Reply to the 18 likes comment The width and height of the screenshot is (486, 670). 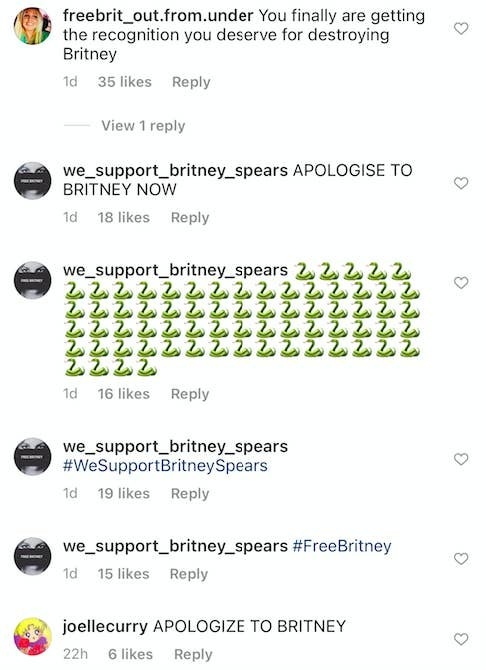[x=190, y=217]
